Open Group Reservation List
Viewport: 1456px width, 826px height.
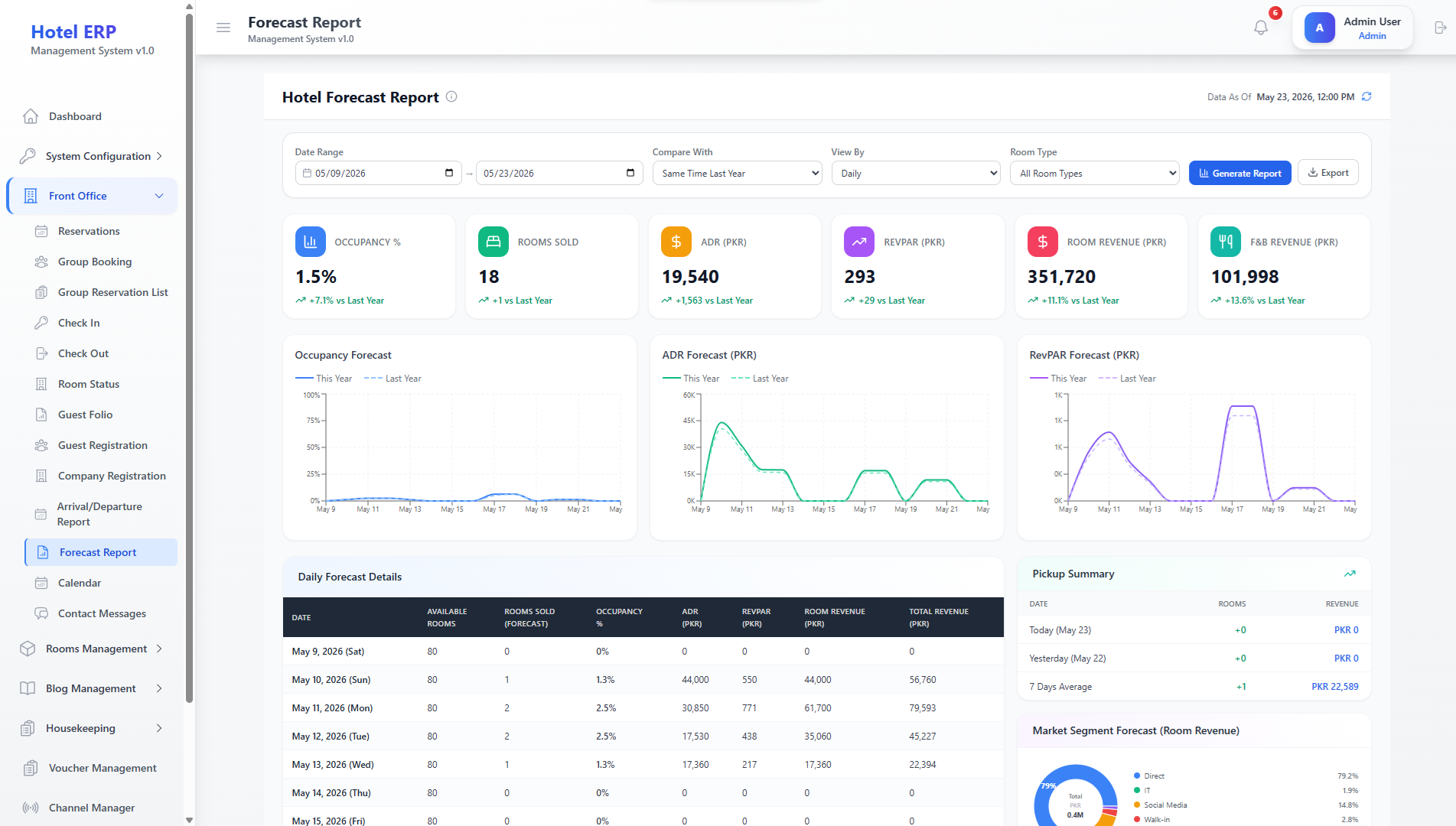pos(112,292)
